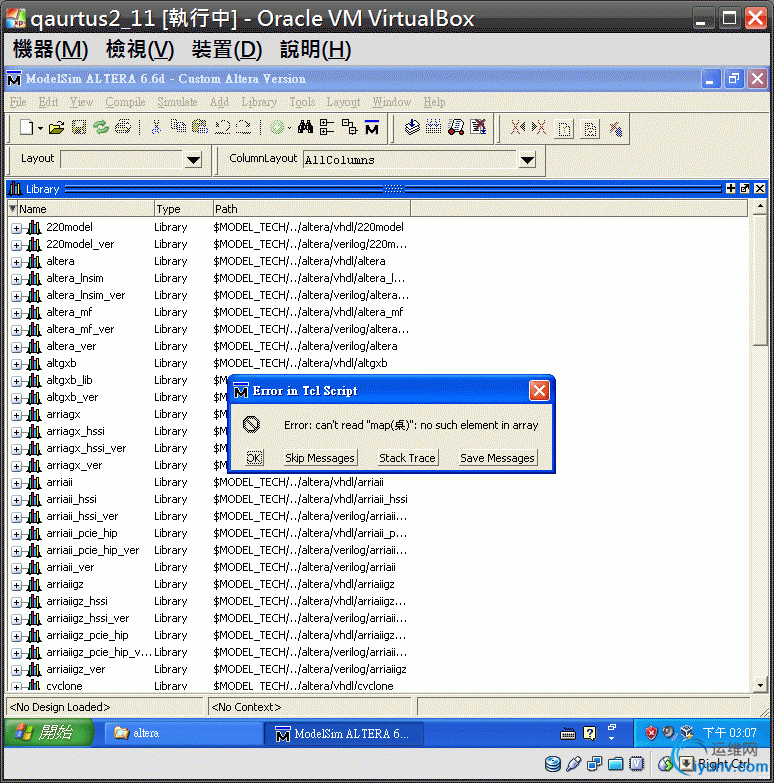Click the Path column header

(x=311, y=209)
